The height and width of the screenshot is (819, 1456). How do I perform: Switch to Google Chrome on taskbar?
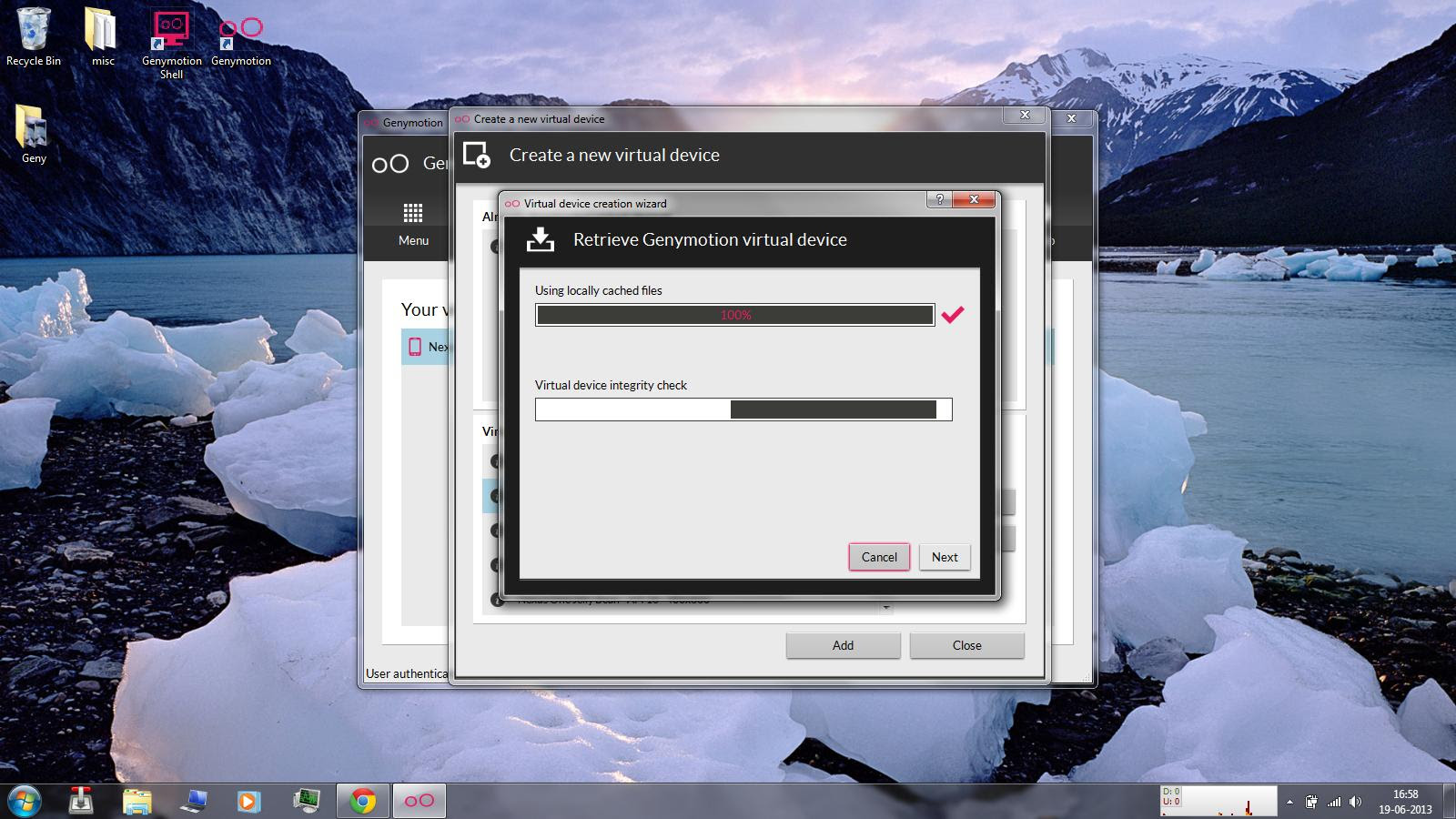363,801
